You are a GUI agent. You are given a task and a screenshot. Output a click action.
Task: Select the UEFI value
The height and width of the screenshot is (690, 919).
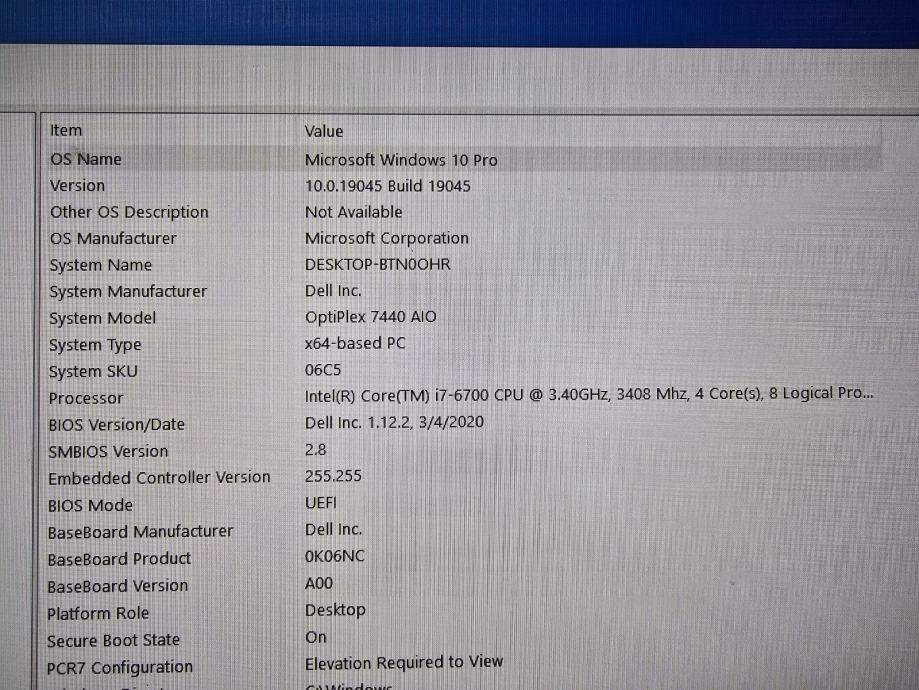[321, 502]
